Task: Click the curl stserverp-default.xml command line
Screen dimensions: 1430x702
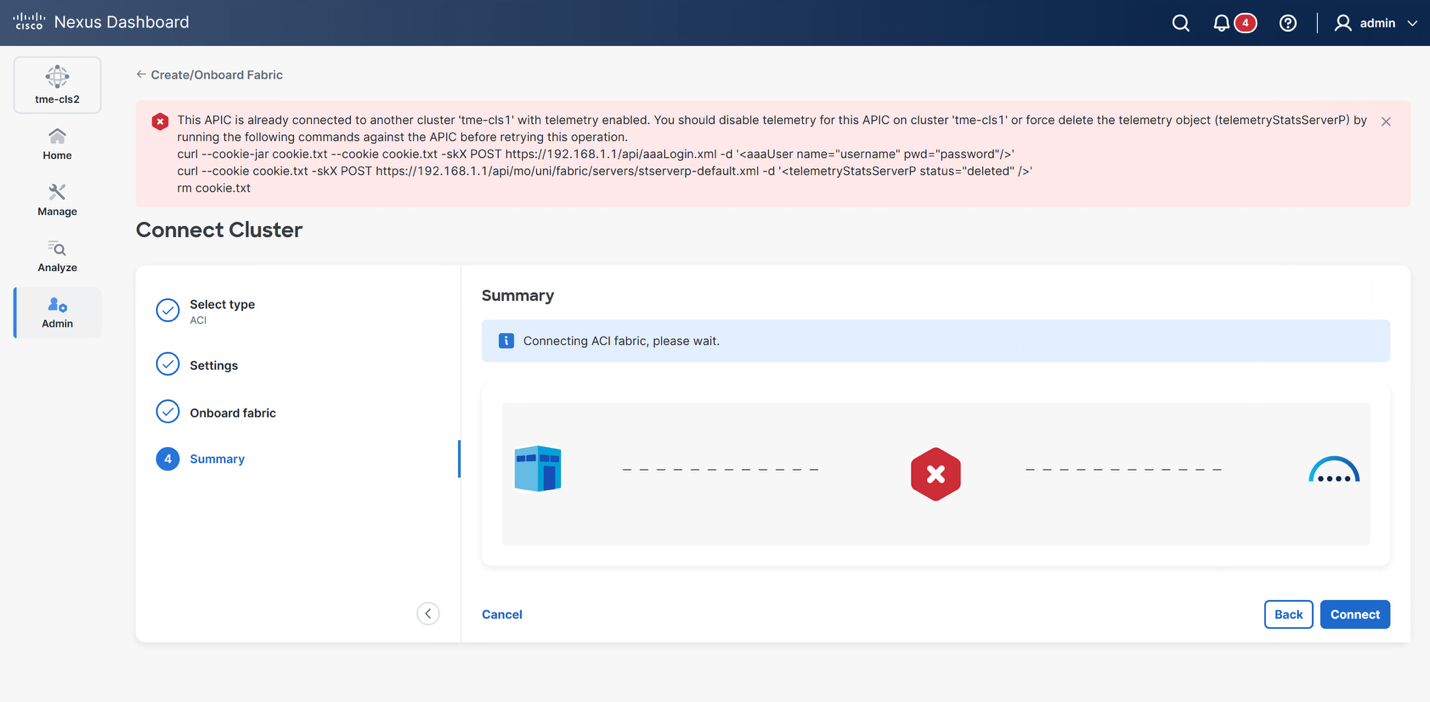Action: 605,171
